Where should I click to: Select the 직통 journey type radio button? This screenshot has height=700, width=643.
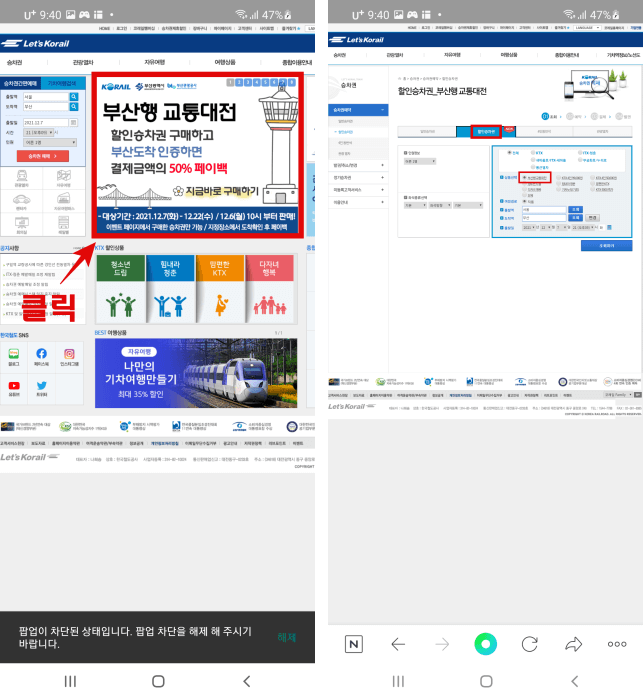[x=524, y=201]
